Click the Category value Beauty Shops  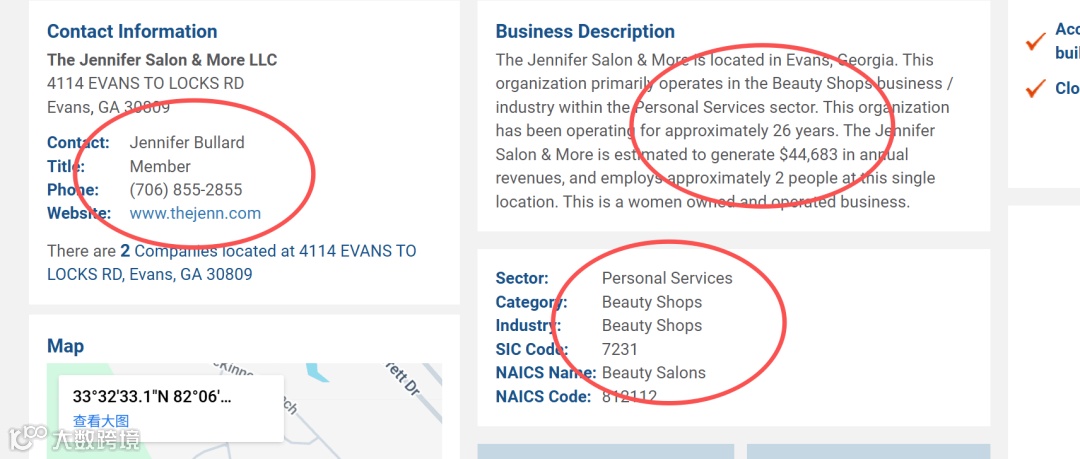tap(652, 302)
